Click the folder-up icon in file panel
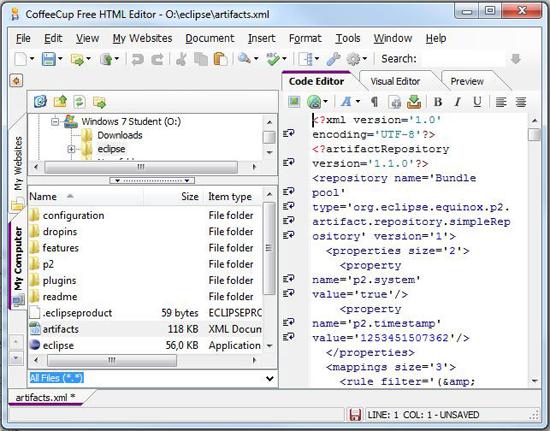 pos(60,102)
